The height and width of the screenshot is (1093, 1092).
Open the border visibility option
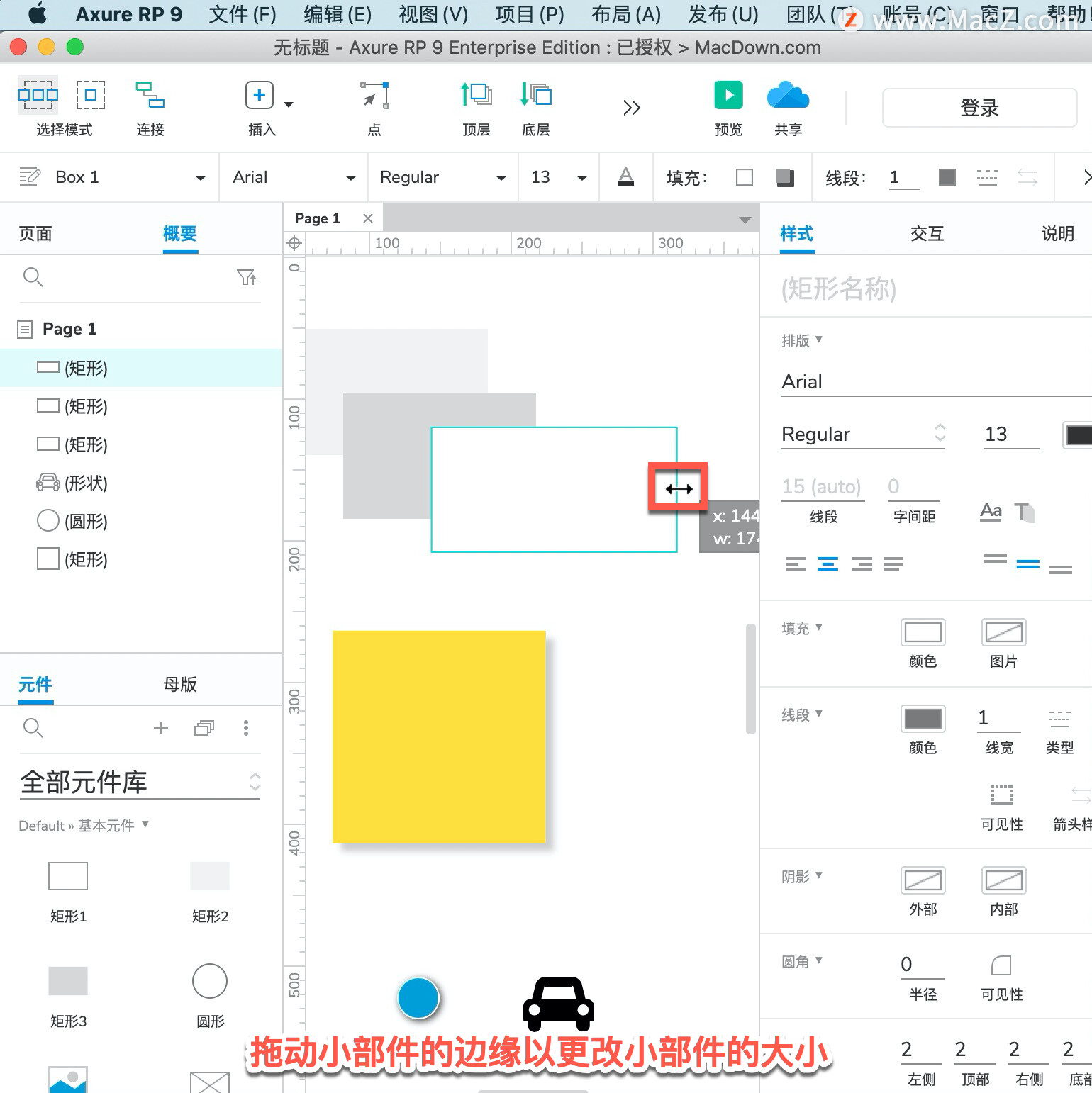[1001, 795]
